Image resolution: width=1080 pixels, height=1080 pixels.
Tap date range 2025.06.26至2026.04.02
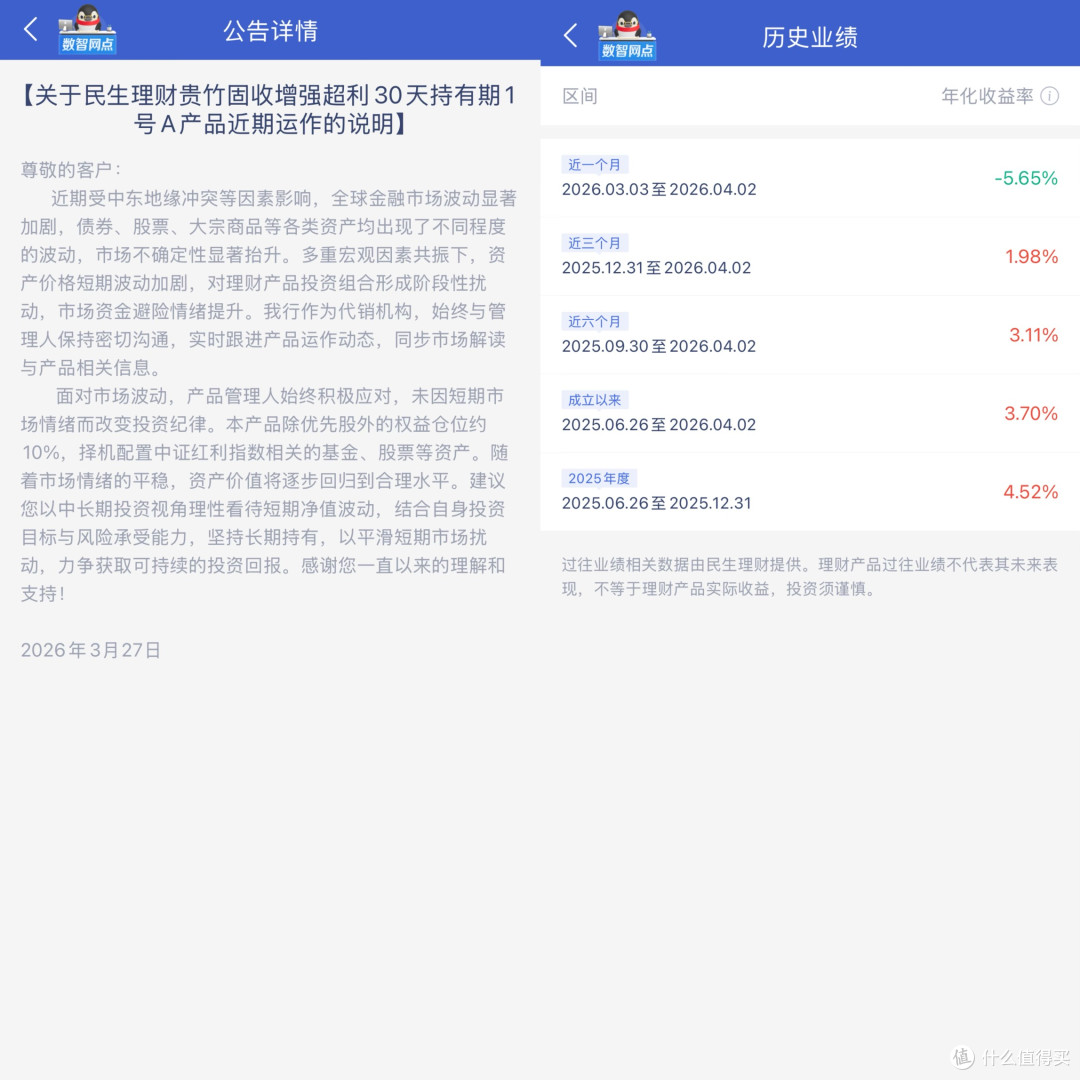click(659, 425)
